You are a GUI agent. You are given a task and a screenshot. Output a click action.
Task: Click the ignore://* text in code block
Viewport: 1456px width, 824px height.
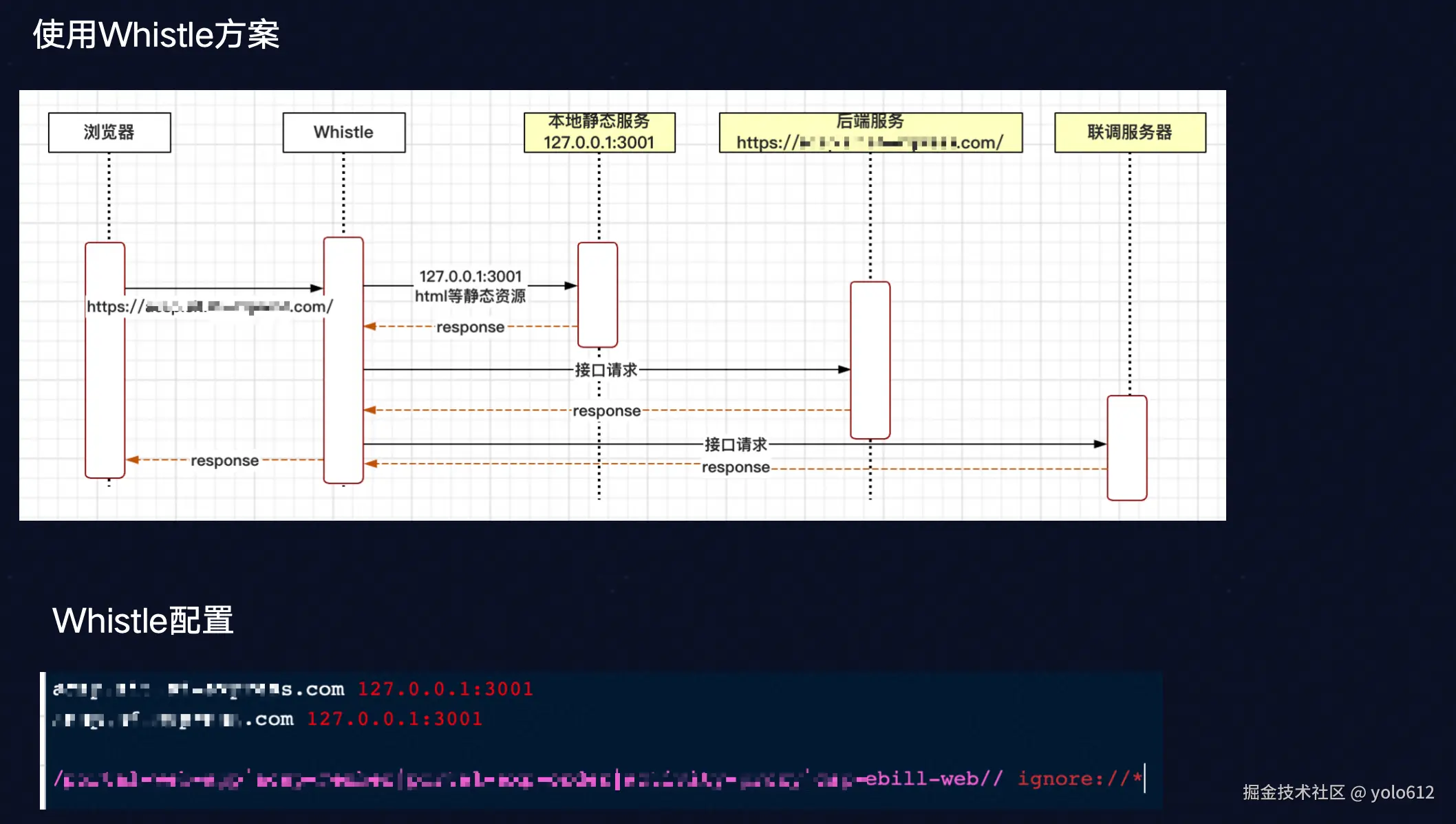[1080, 779]
